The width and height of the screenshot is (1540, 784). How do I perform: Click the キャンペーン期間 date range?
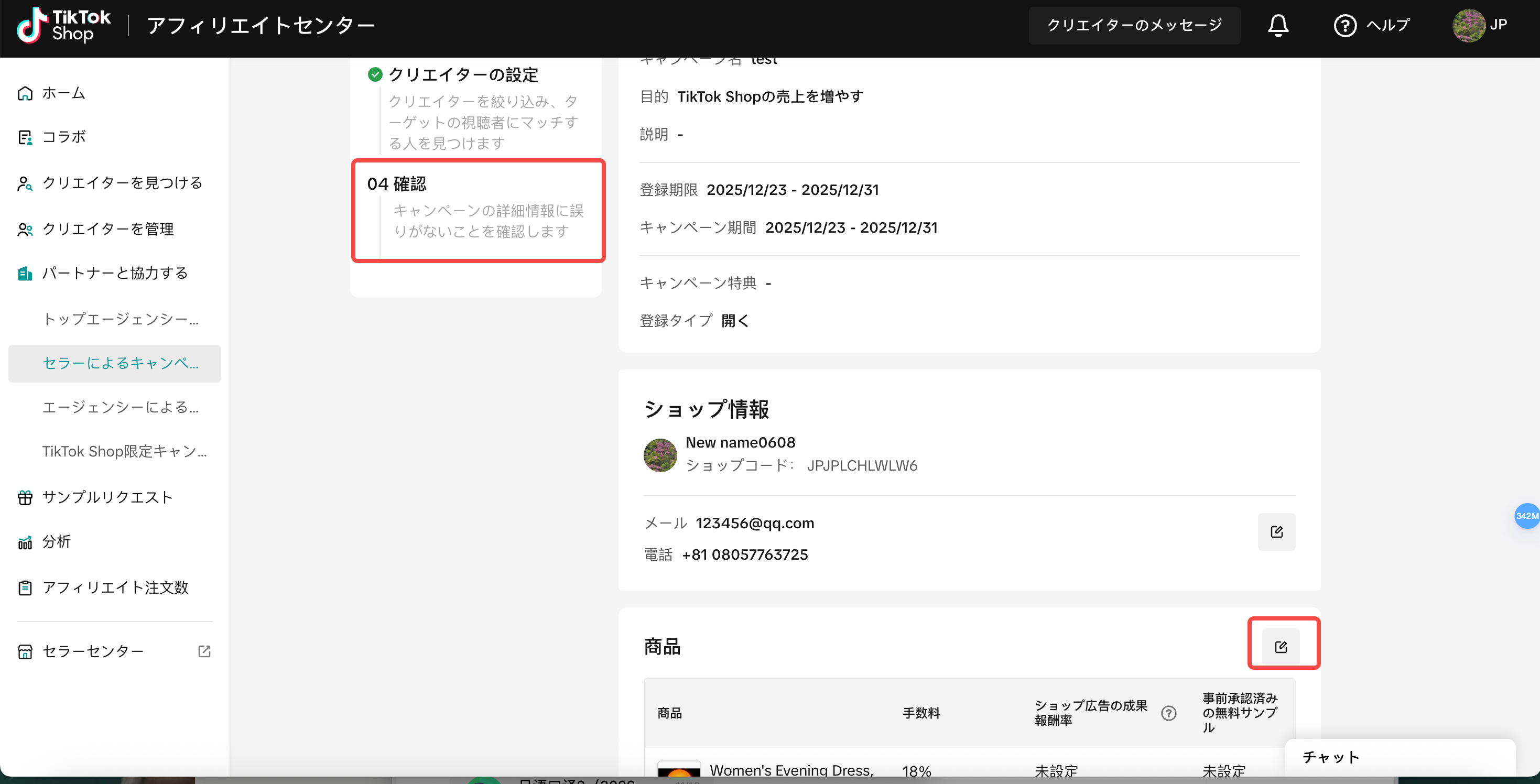pos(851,227)
